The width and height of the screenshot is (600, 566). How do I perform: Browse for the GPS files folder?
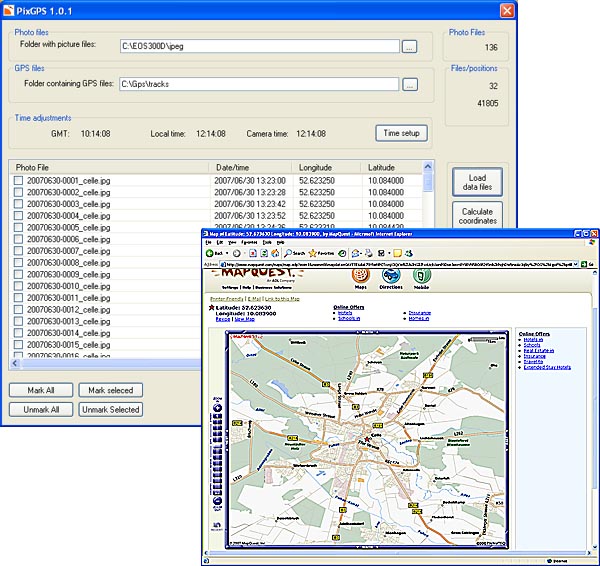409,85
